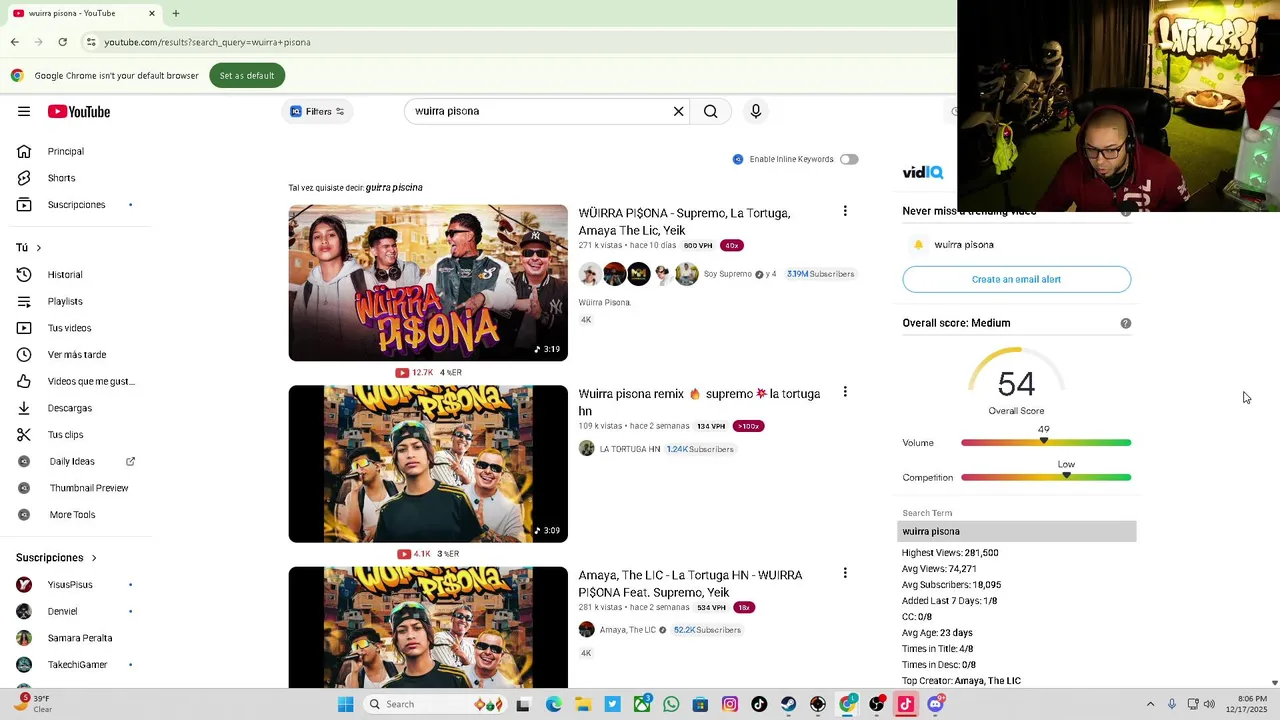The width and height of the screenshot is (1280, 720).
Task: Open Amaya, The LIC channel avatar
Action: 587,630
